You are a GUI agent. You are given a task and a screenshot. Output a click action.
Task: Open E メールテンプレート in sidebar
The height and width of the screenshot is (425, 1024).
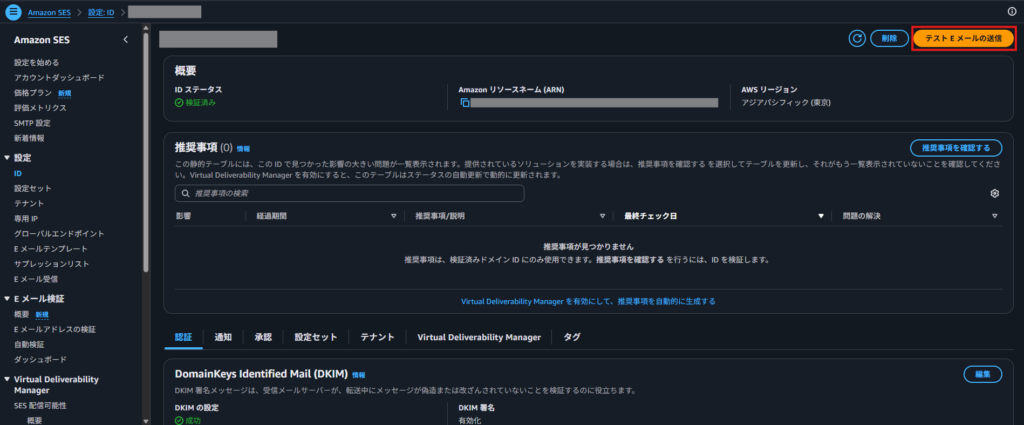click(51, 249)
